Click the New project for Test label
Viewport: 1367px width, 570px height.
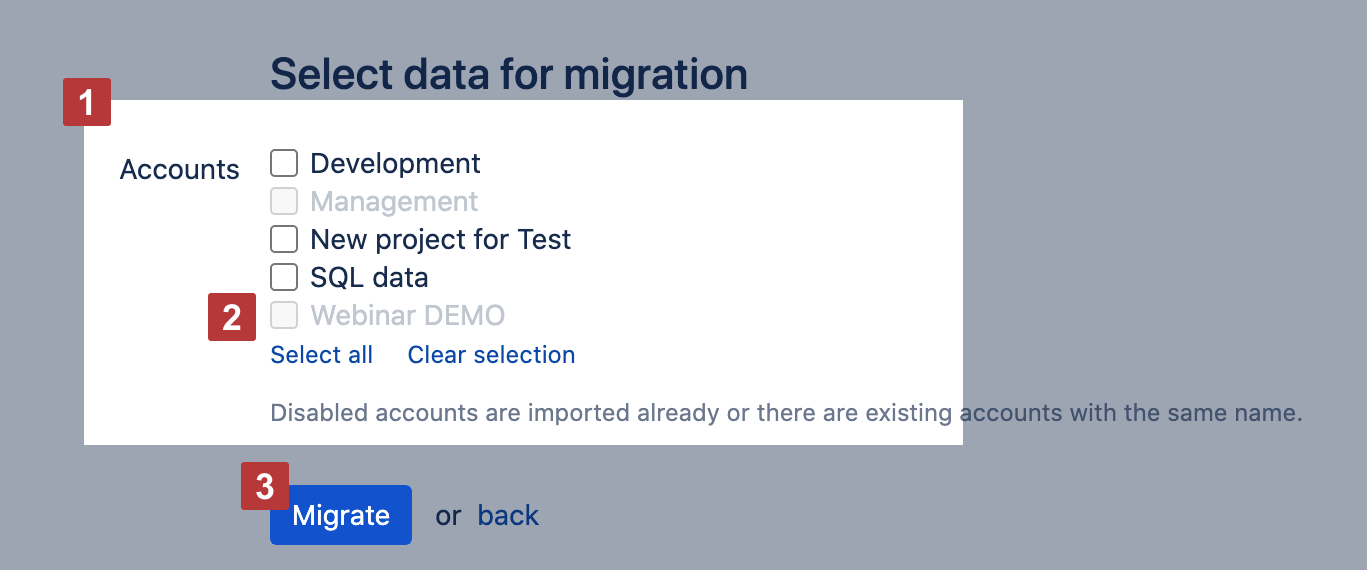(440, 239)
